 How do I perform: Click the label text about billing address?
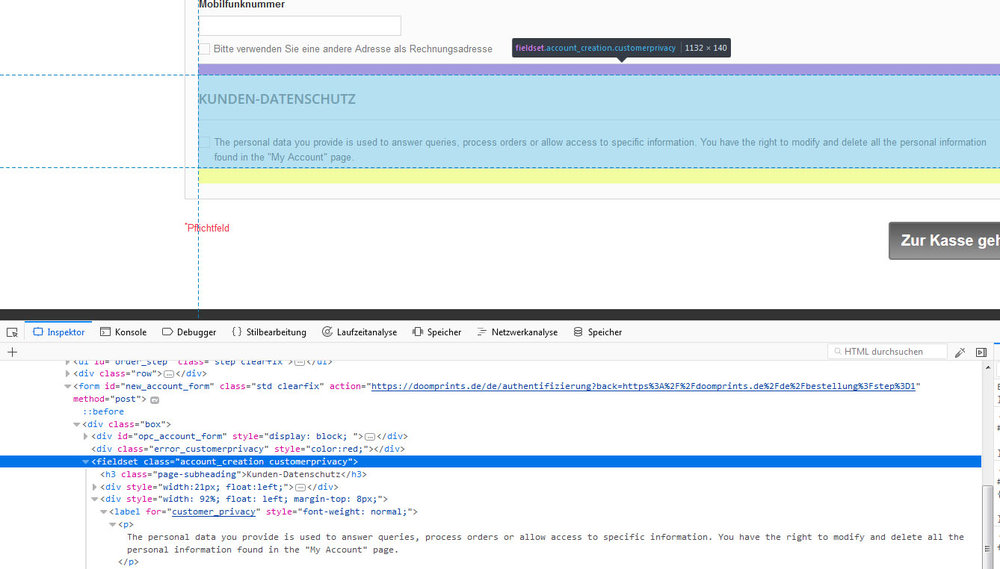353,49
